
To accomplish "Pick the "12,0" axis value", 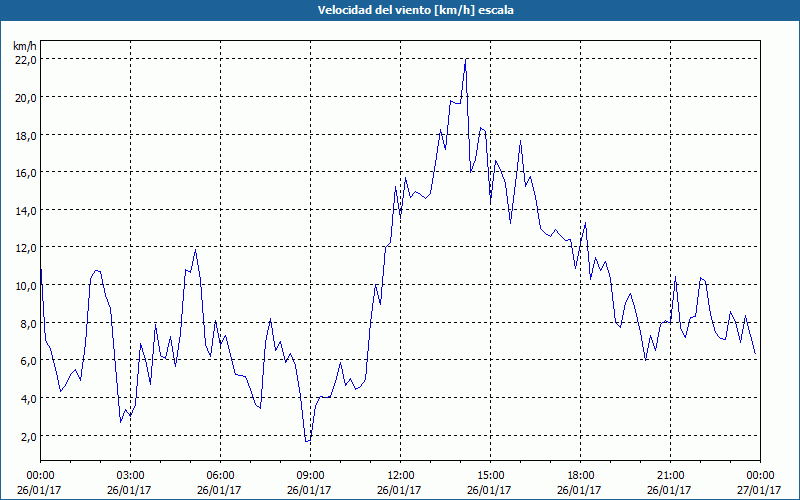I will click(x=27, y=248).
